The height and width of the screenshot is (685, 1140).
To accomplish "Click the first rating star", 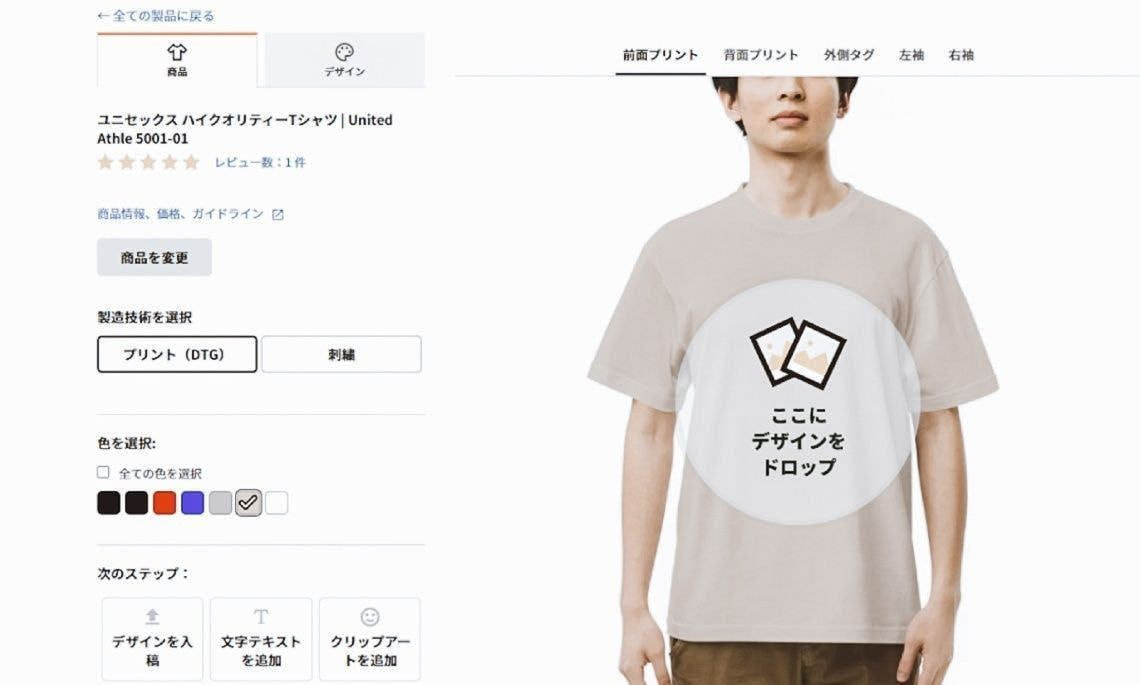I will (105, 161).
